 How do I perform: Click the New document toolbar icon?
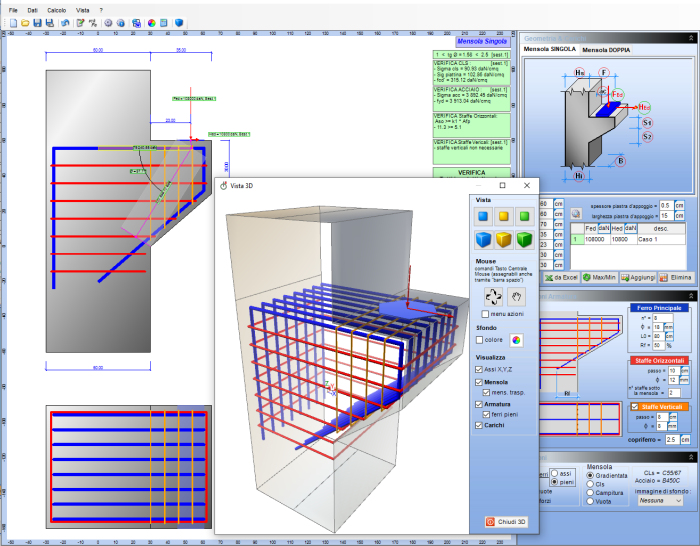[13, 23]
